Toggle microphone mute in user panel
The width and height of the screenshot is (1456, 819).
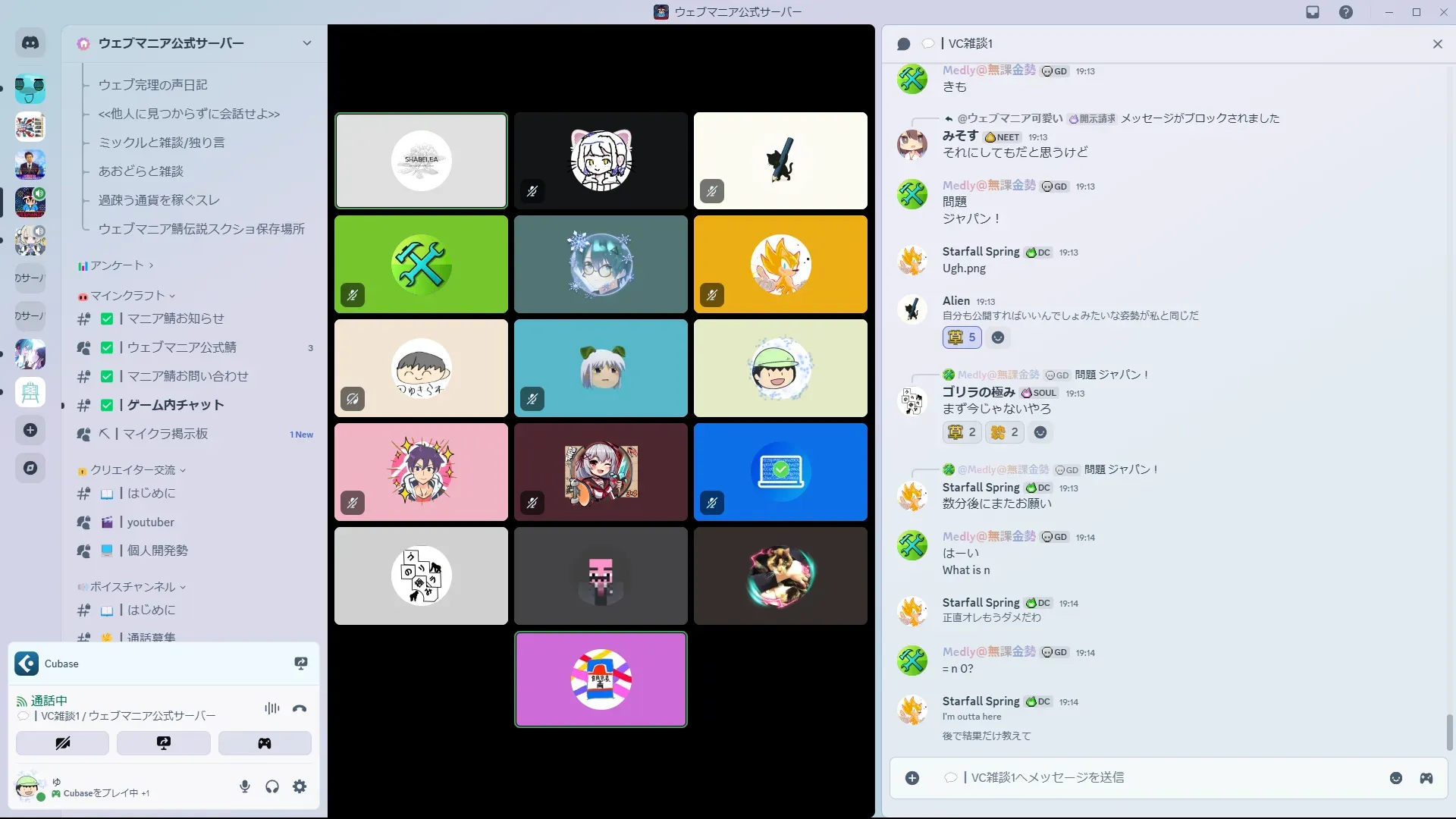point(245,786)
